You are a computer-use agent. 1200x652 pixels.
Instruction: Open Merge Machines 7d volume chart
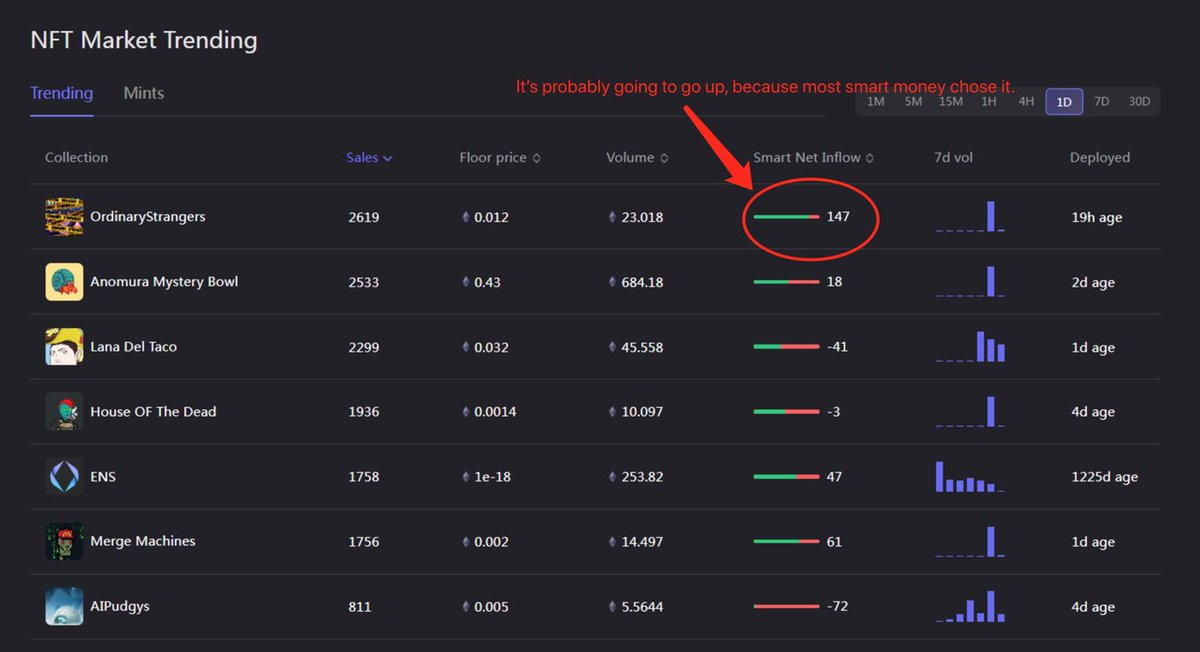(970, 541)
